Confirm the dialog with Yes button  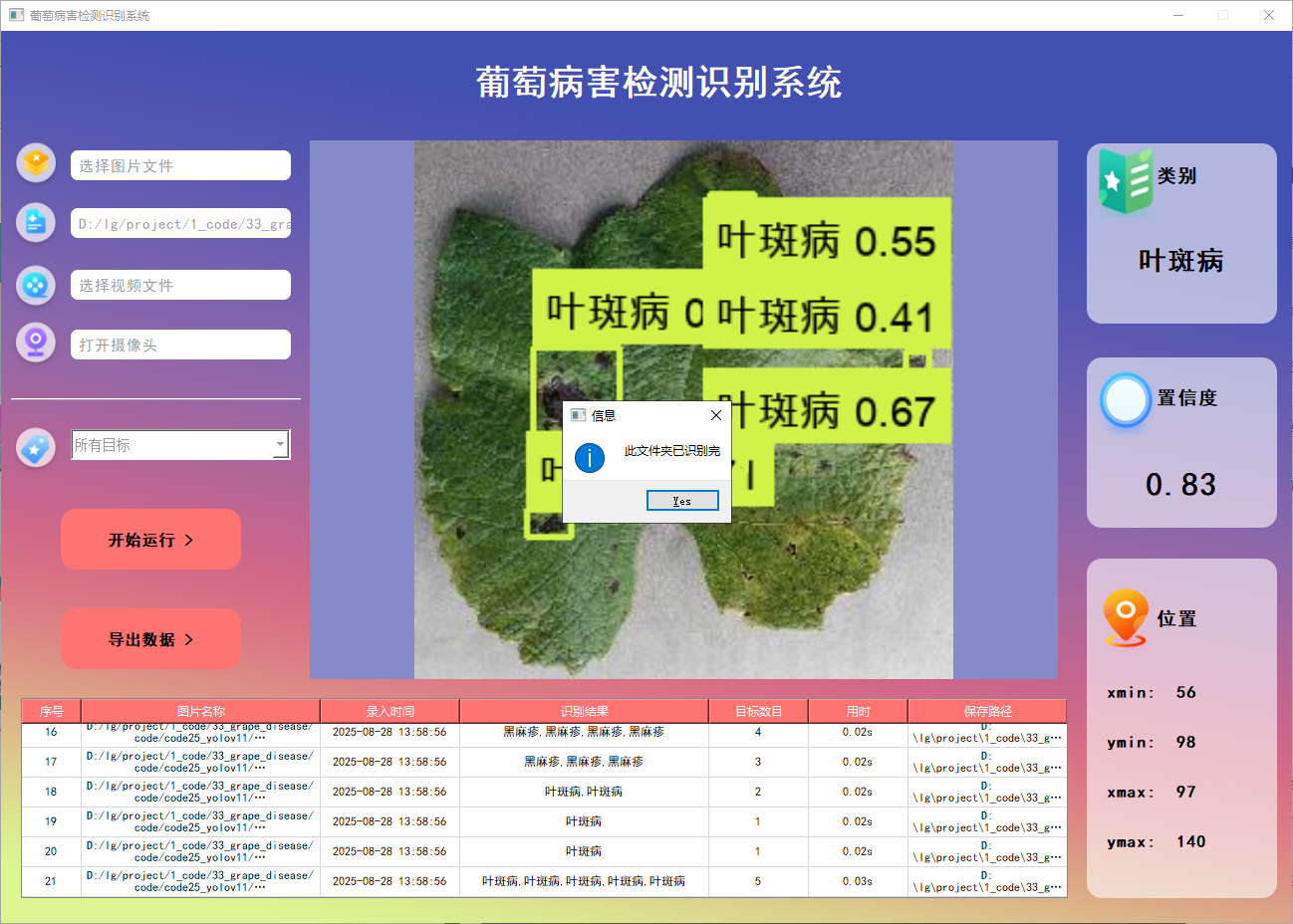(x=682, y=501)
